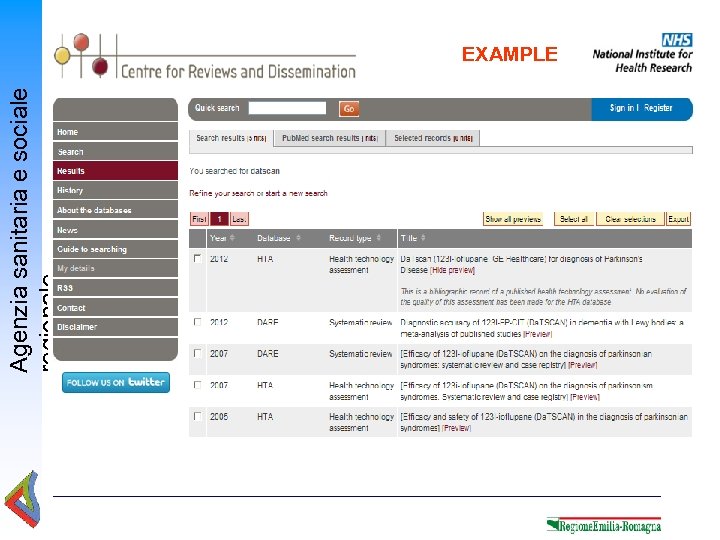Click the Sign in link
Image resolution: width=720 pixels, height=540 pixels.
point(622,108)
